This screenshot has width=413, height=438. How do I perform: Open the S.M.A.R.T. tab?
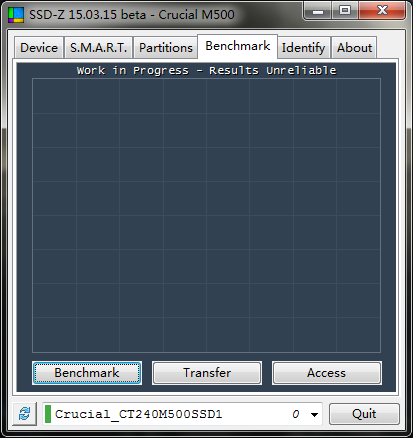98,48
